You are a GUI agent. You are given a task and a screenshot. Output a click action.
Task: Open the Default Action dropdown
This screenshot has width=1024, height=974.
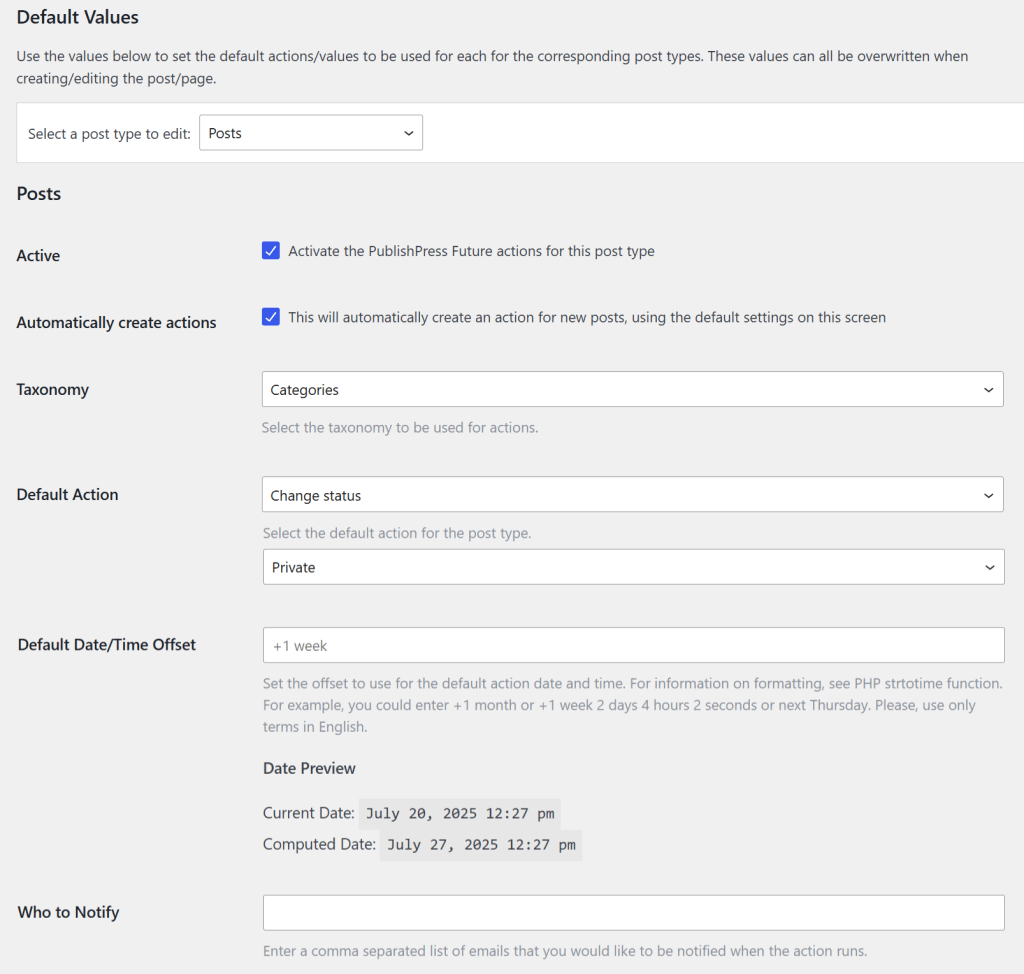633,494
